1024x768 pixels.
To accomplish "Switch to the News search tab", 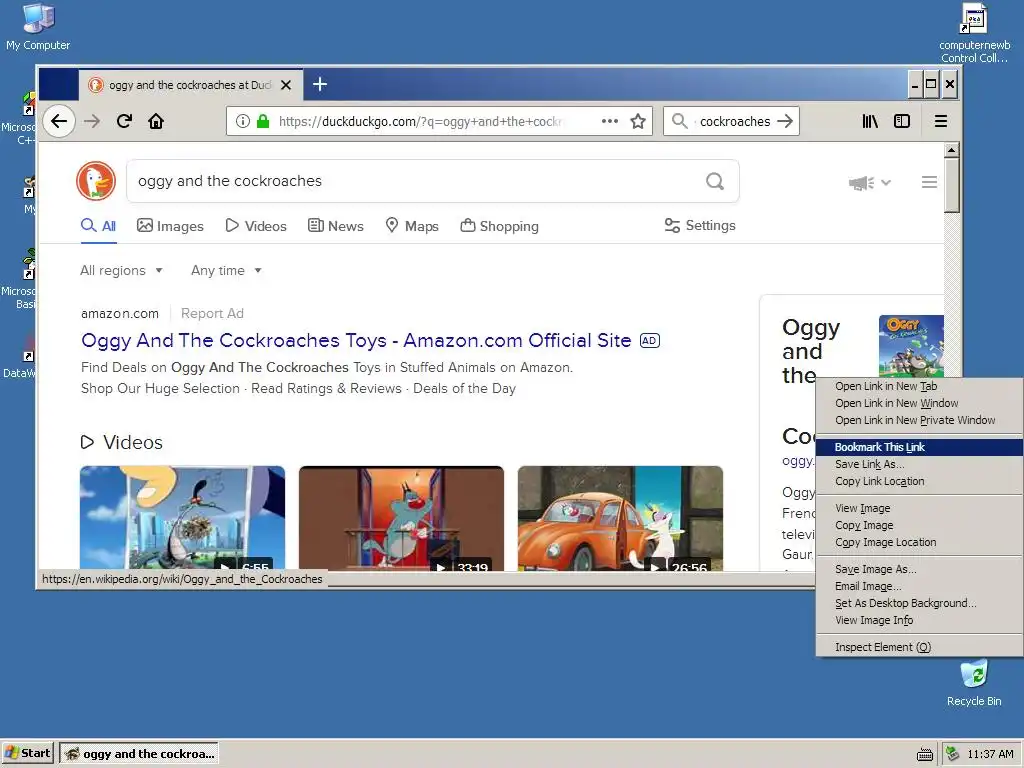I will point(336,226).
